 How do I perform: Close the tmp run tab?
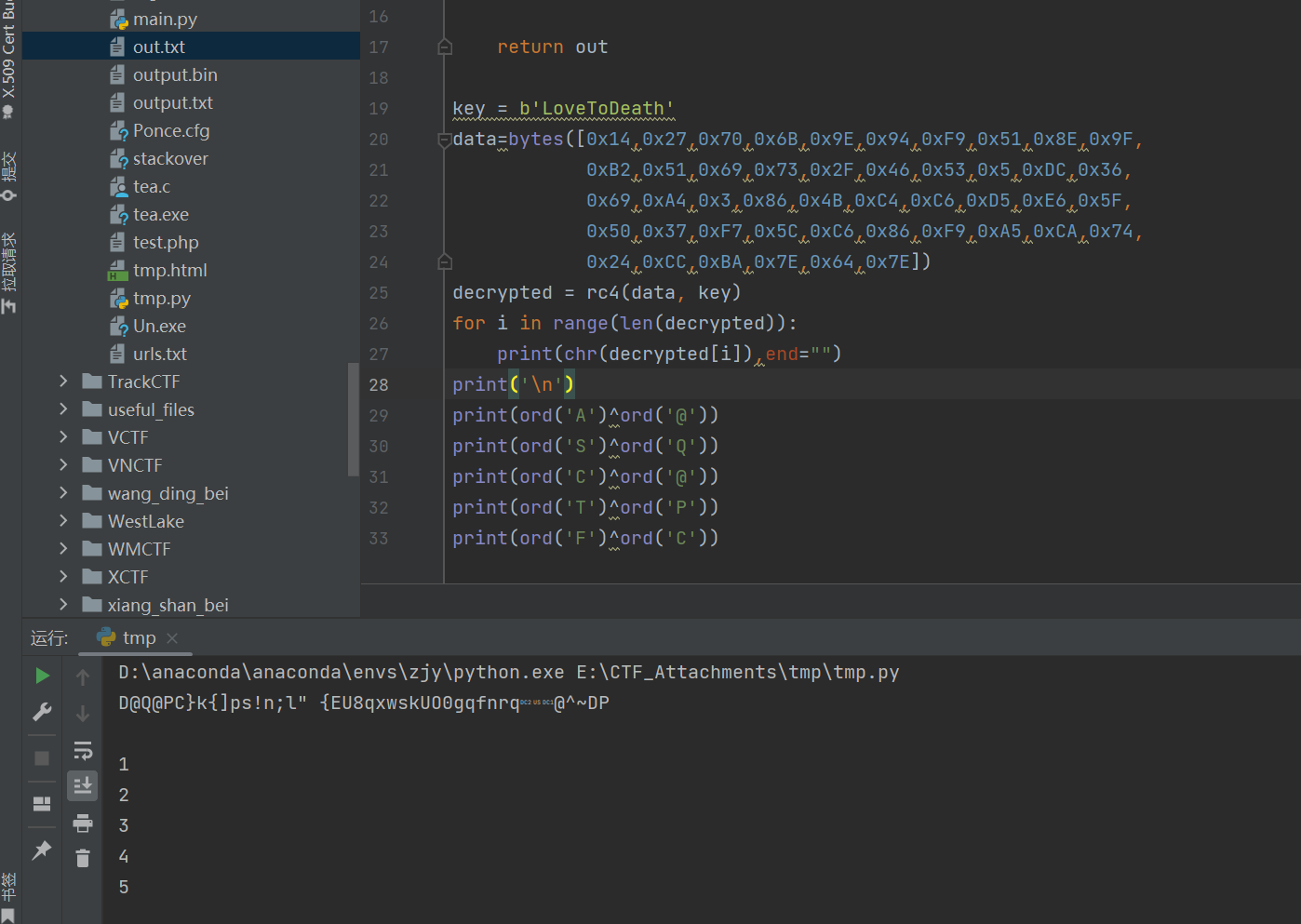172,638
